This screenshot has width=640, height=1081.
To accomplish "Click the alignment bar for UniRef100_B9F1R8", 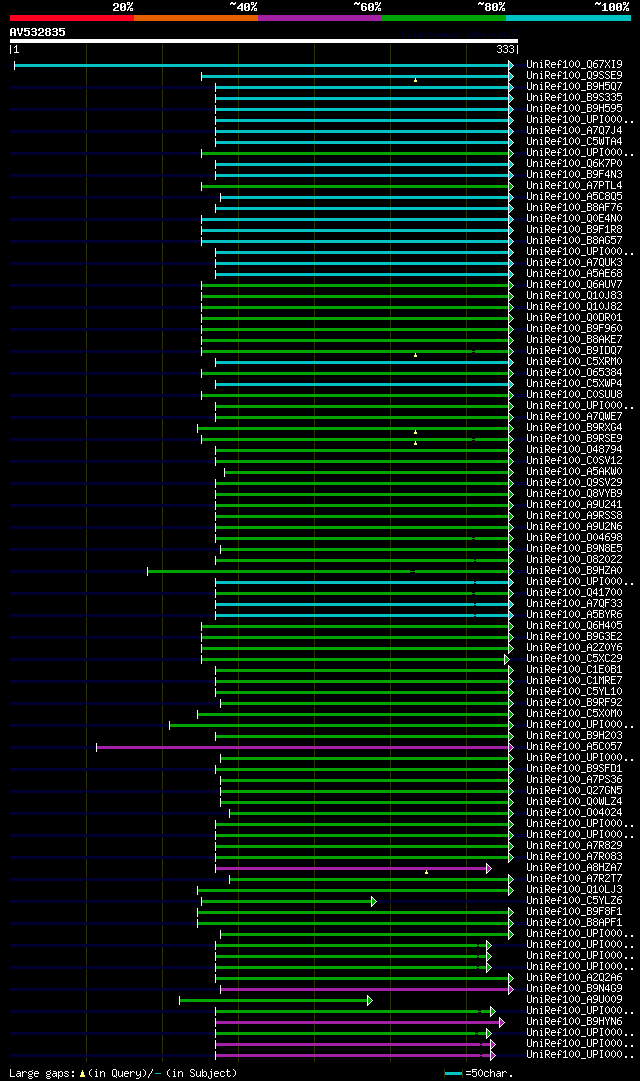I will point(357,230).
